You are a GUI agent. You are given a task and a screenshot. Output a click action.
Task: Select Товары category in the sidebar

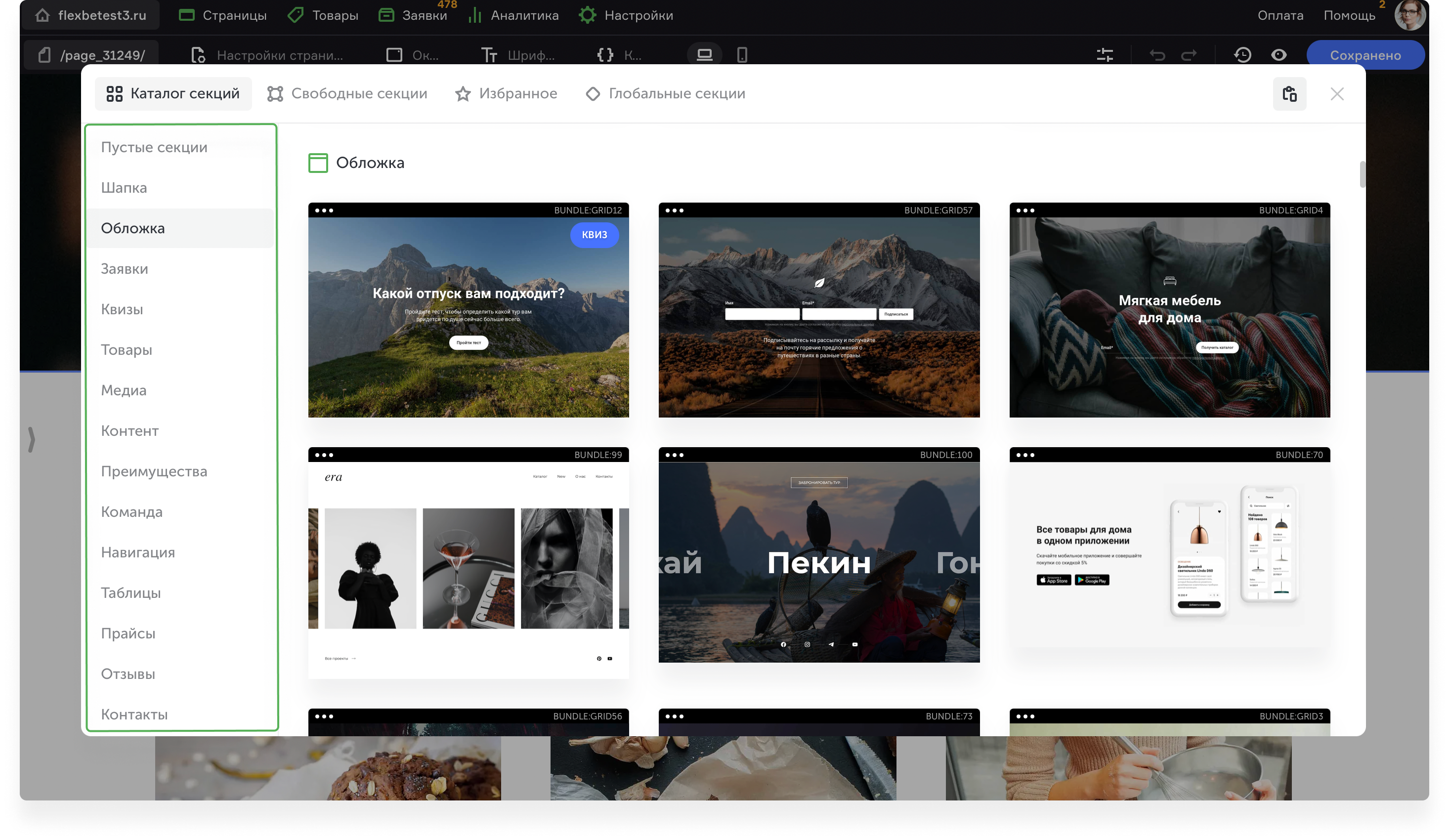127,349
